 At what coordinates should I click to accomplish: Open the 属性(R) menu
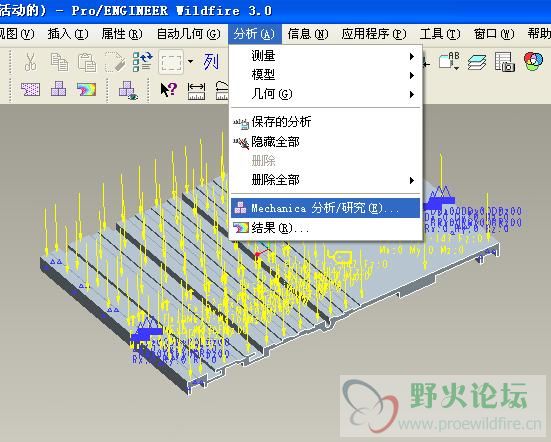coord(122,34)
